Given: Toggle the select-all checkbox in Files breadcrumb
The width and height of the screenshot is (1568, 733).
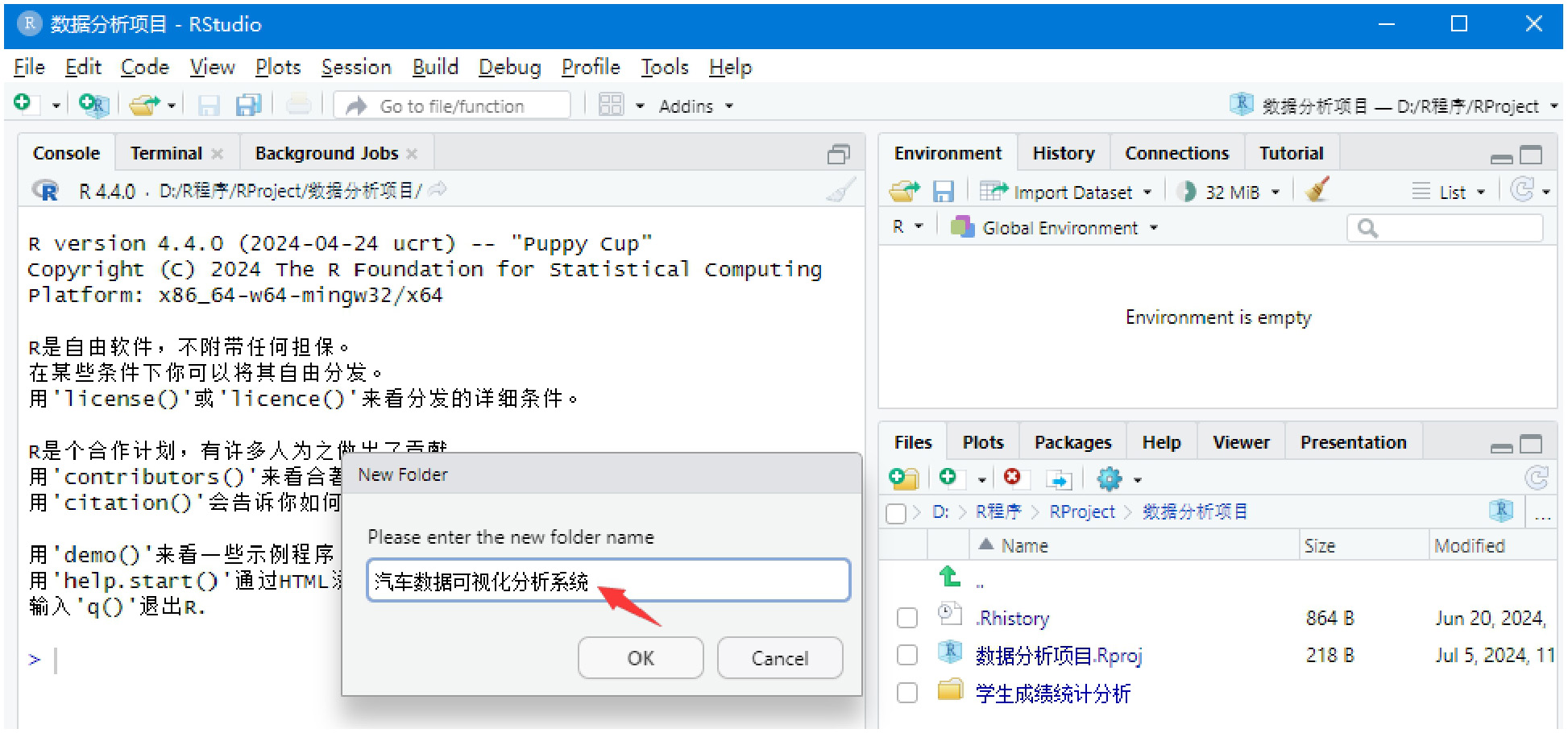Looking at the screenshot, I should click(895, 513).
